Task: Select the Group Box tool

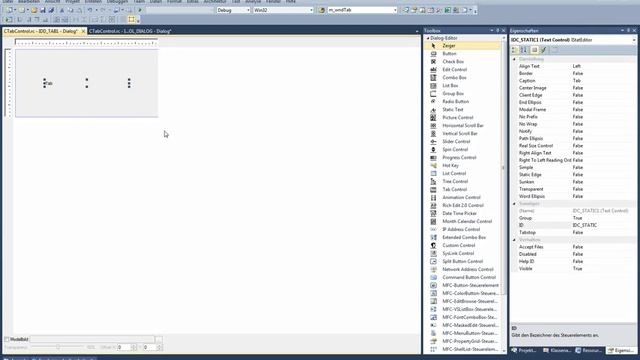Action: (x=463, y=93)
